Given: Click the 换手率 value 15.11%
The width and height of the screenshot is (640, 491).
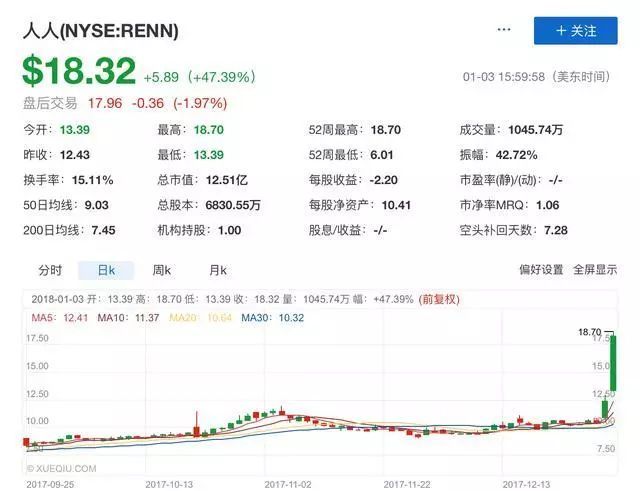Looking at the screenshot, I should click(x=93, y=180).
